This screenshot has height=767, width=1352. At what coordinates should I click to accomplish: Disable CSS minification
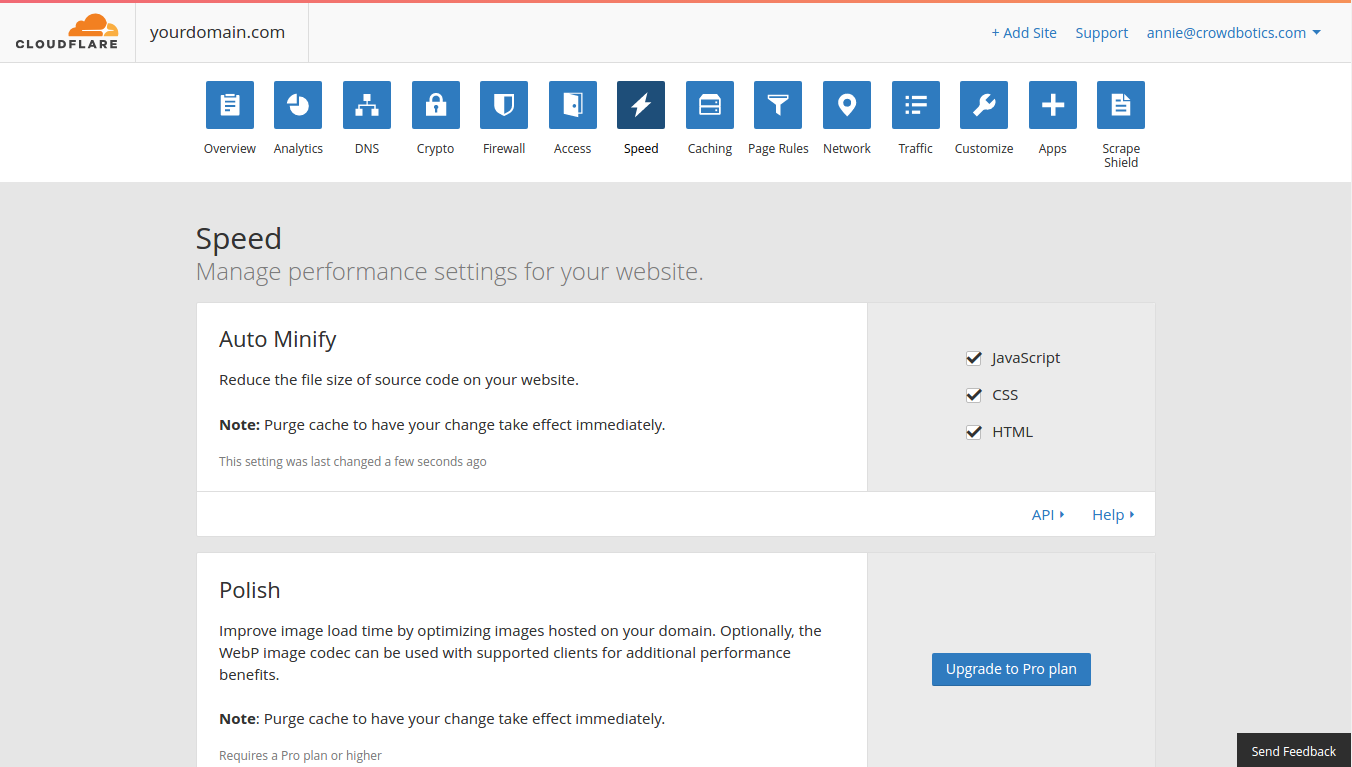(x=974, y=395)
